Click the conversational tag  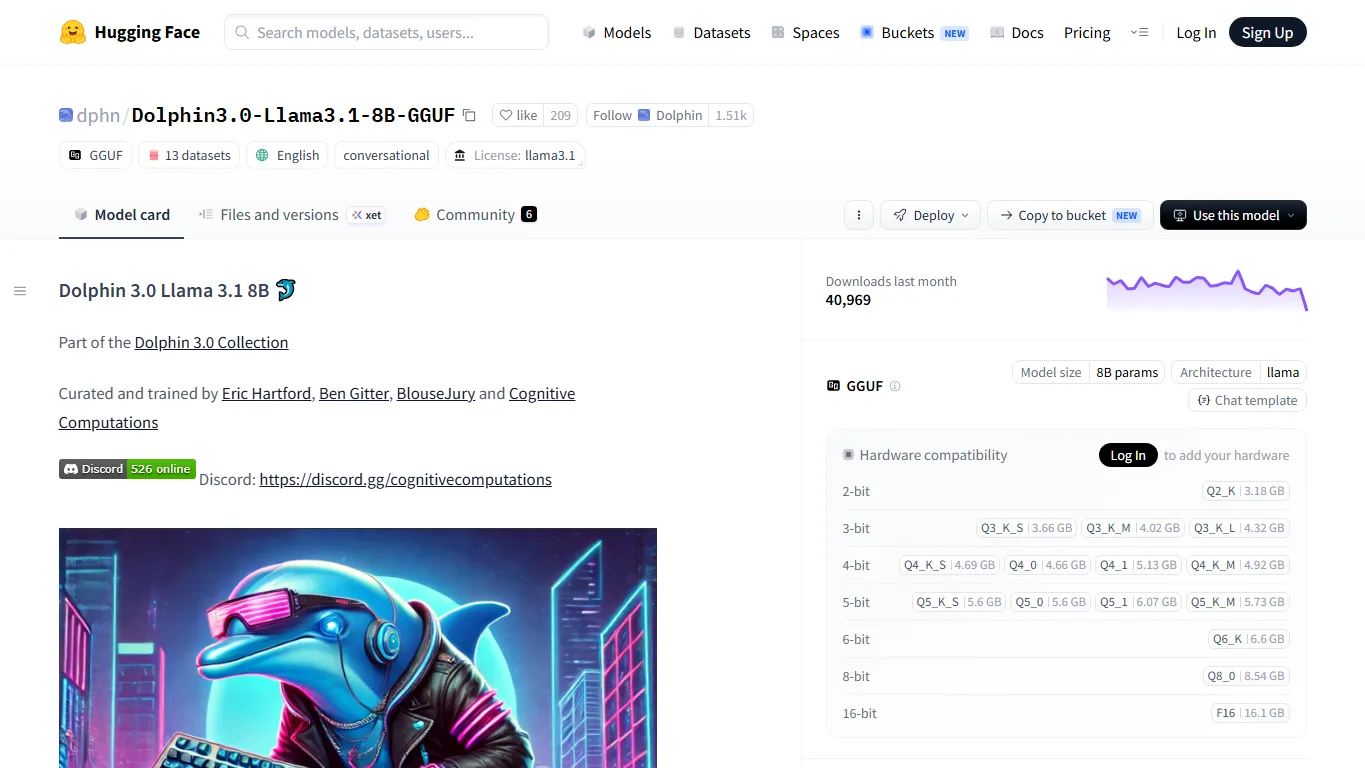pos(386,155)
